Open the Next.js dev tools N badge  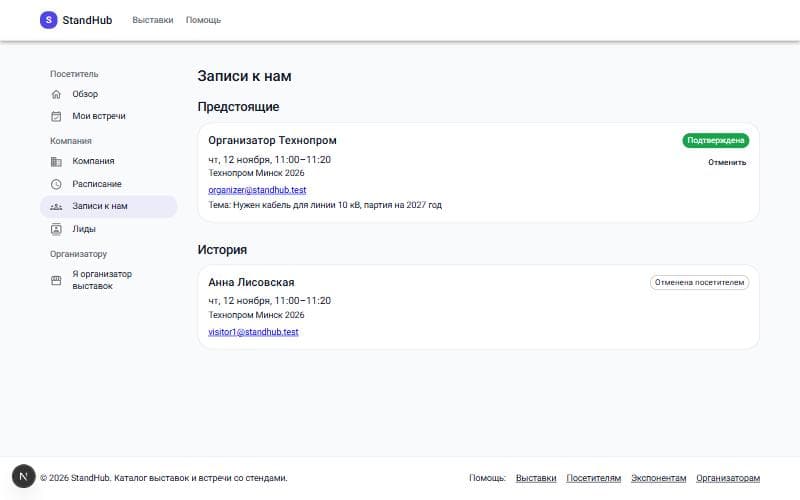23,476
